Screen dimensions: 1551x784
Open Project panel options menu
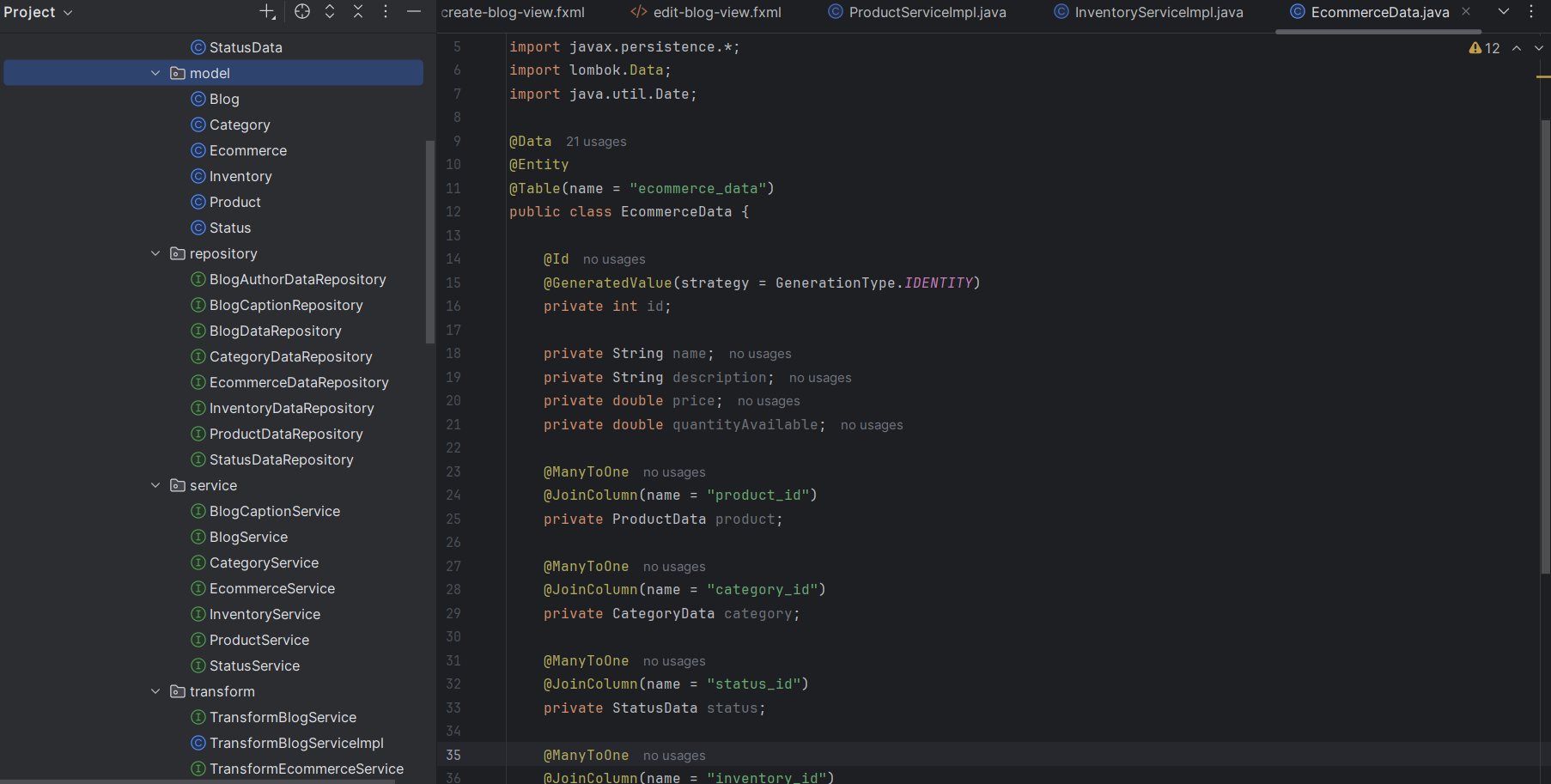386,12
